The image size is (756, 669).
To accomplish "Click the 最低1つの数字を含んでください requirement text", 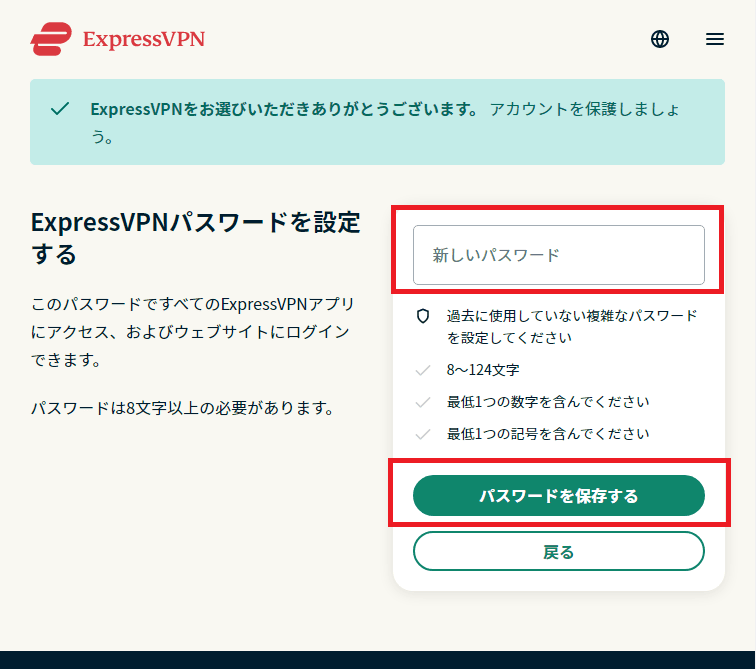I will coord(548,402).
